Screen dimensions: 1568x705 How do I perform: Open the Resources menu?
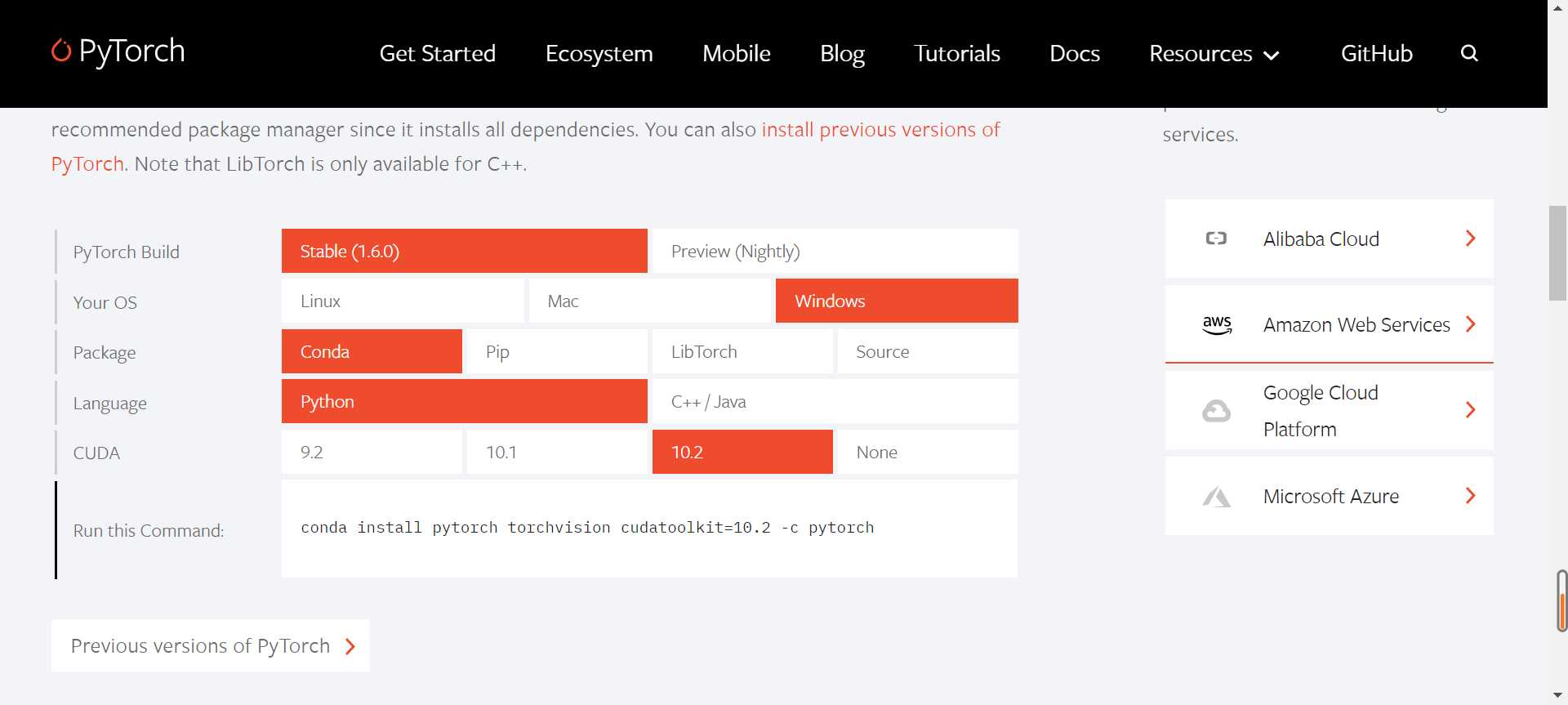[1214, 53]
